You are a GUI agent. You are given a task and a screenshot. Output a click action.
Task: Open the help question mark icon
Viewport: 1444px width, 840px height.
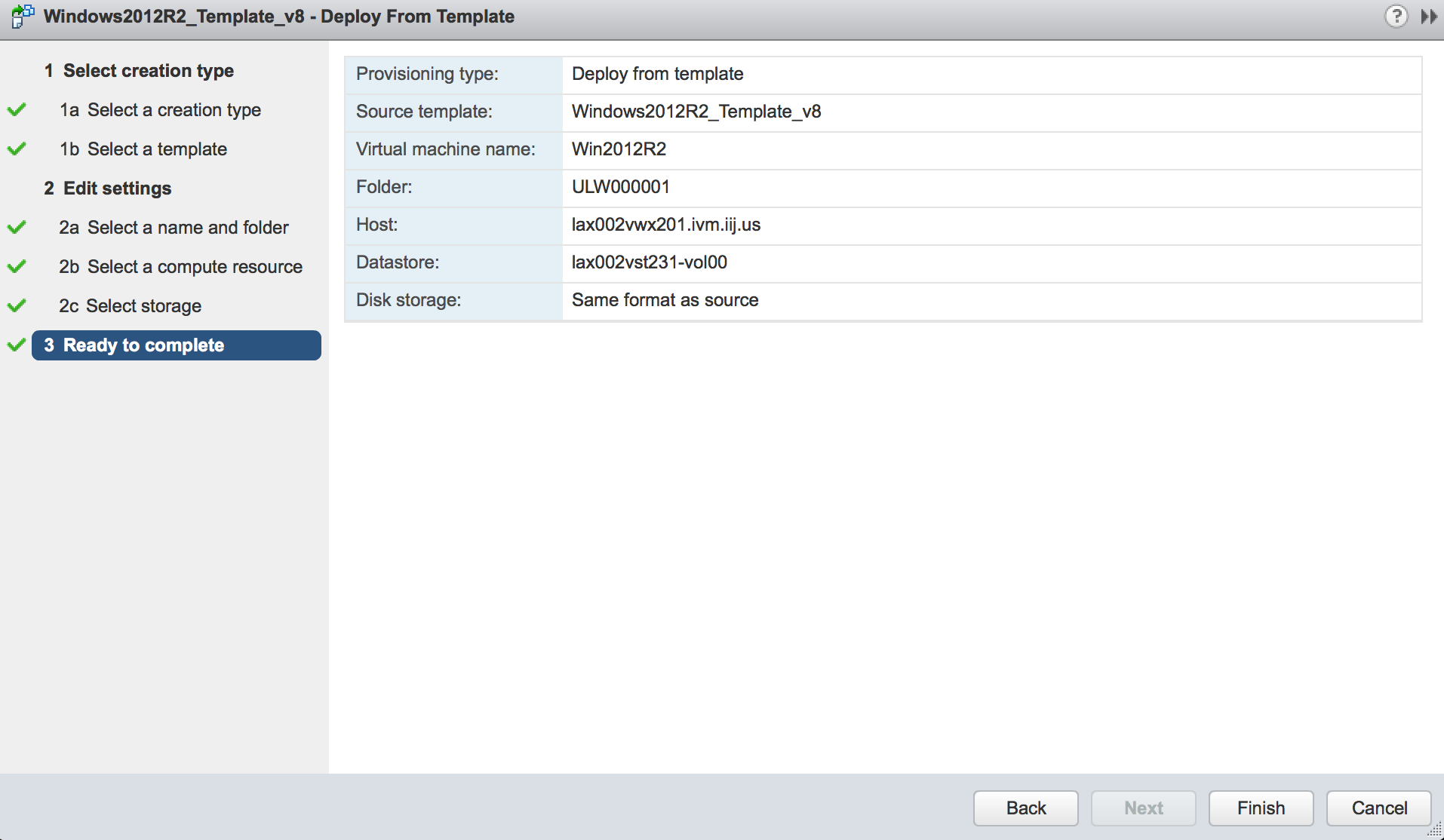pos(1396,16)
